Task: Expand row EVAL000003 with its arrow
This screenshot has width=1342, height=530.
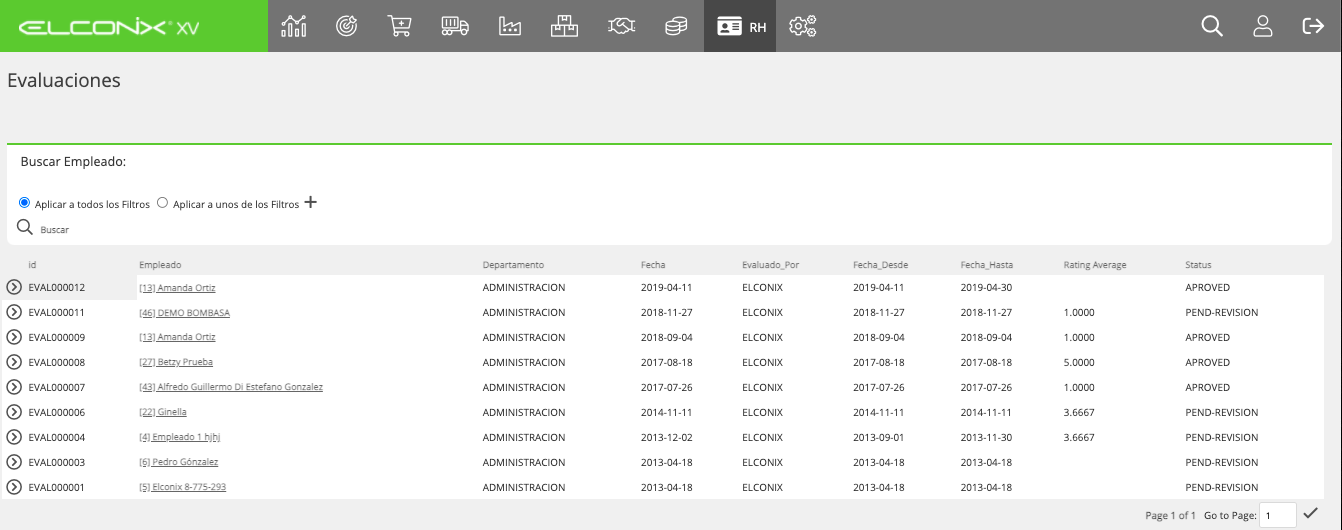Action: tap(14, 462)
